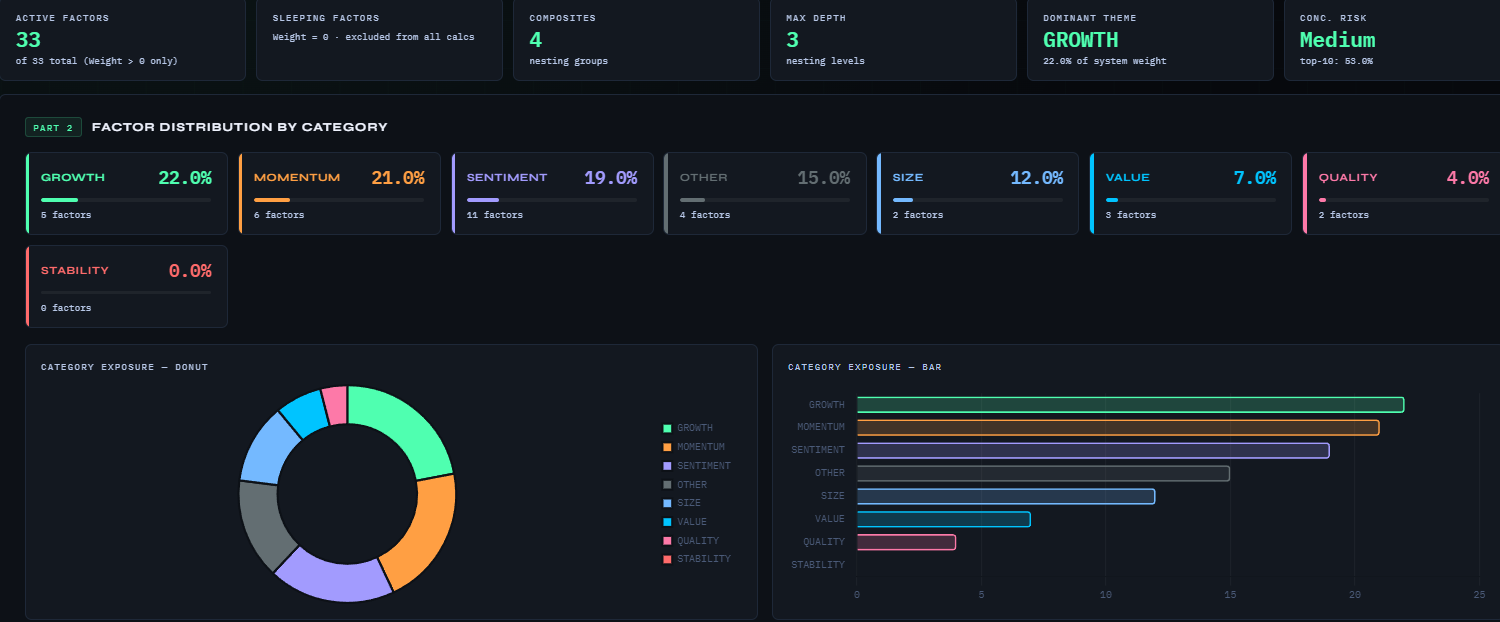Toggle MOMENTUM label in donut legend
1500x622 pixels.
point(700,447)
